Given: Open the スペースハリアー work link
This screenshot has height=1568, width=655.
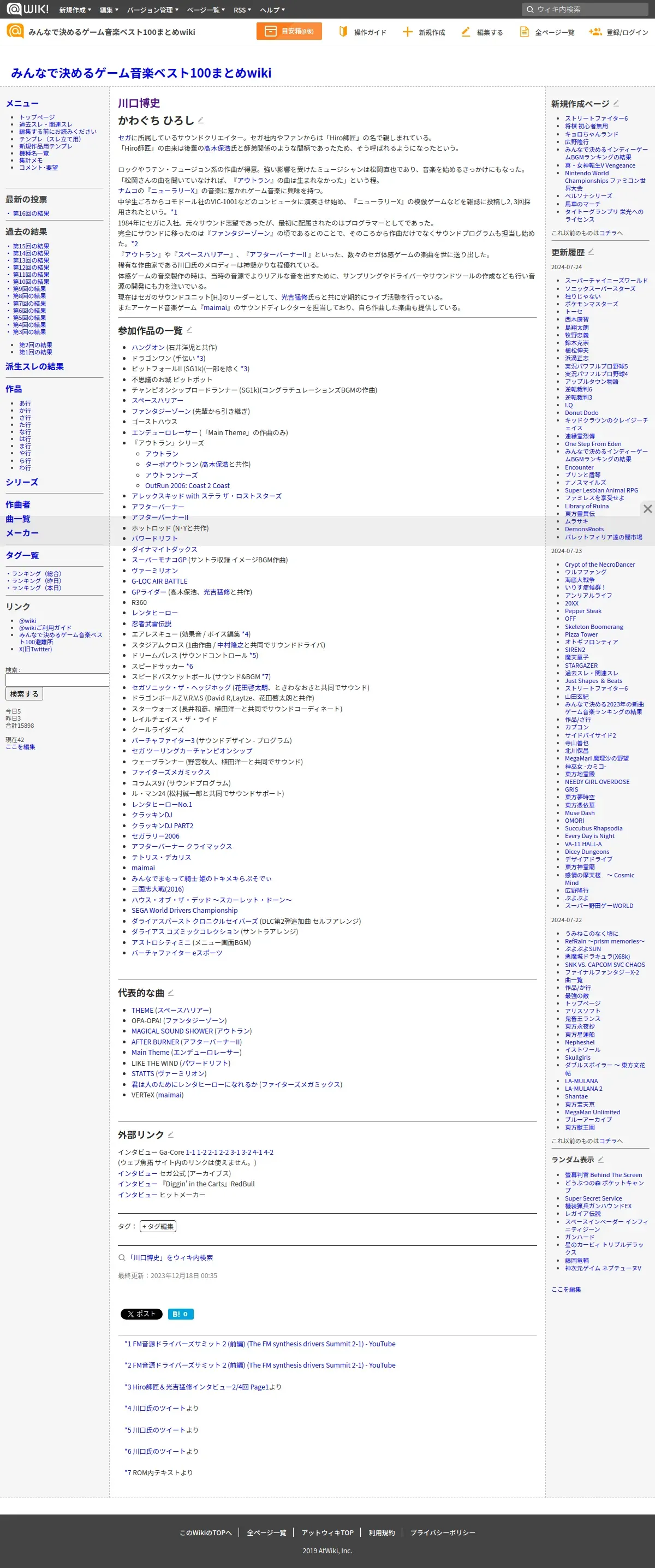Looking at the screenshot, I should pyautogui.click(x=158, y=401).
